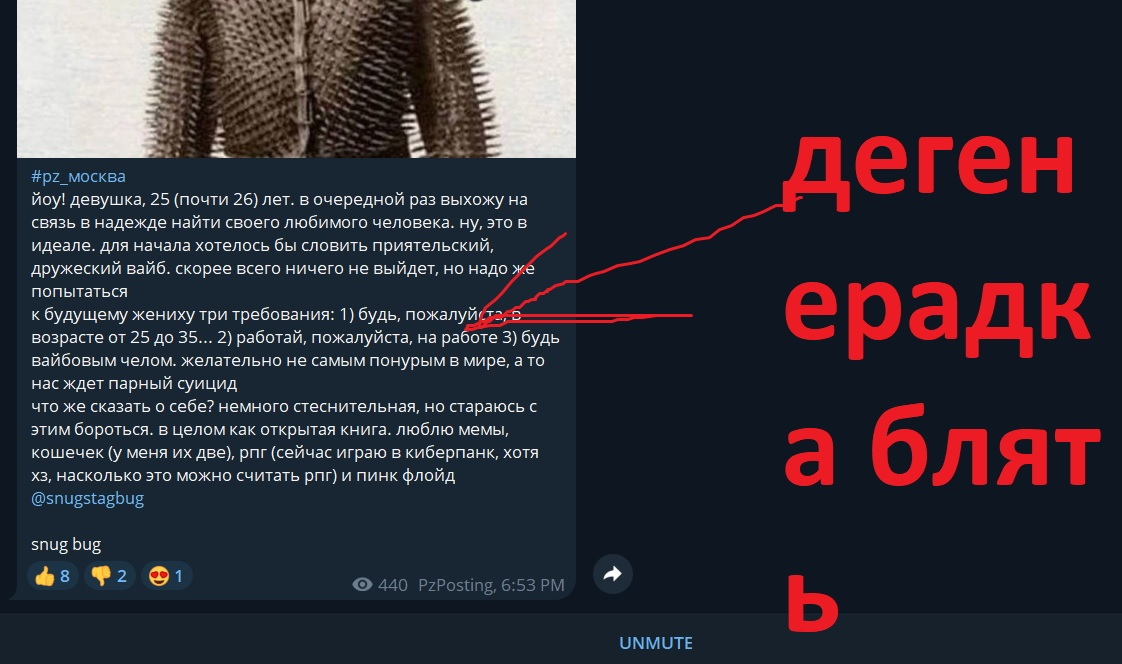Click the heart-eyes count 1
The height and width of the screenshot is (664, 1122).
(x=179, y=576)
